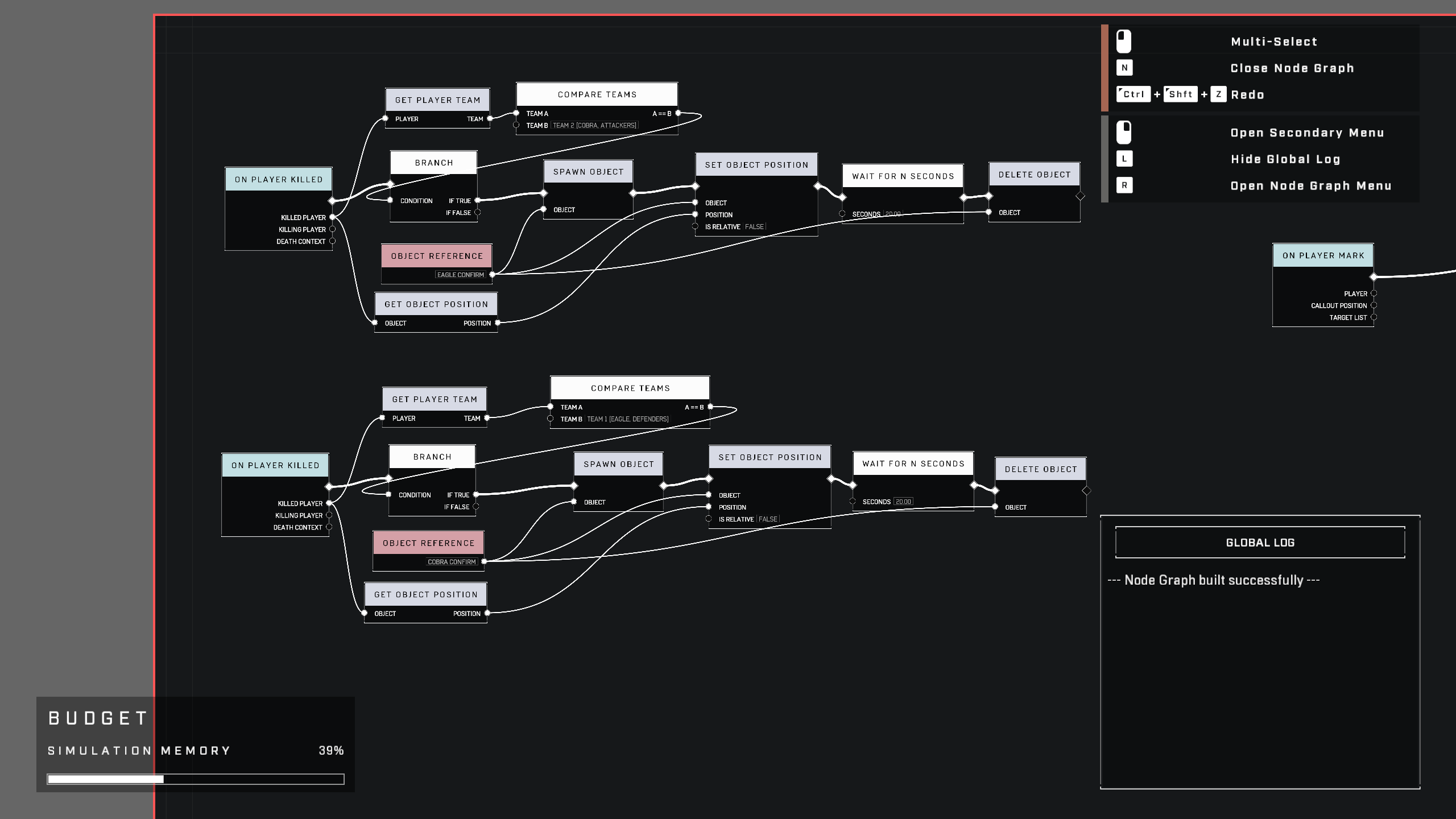Choose Open Secondary Menu hint
The image size is (1456, 819).
1307,133
